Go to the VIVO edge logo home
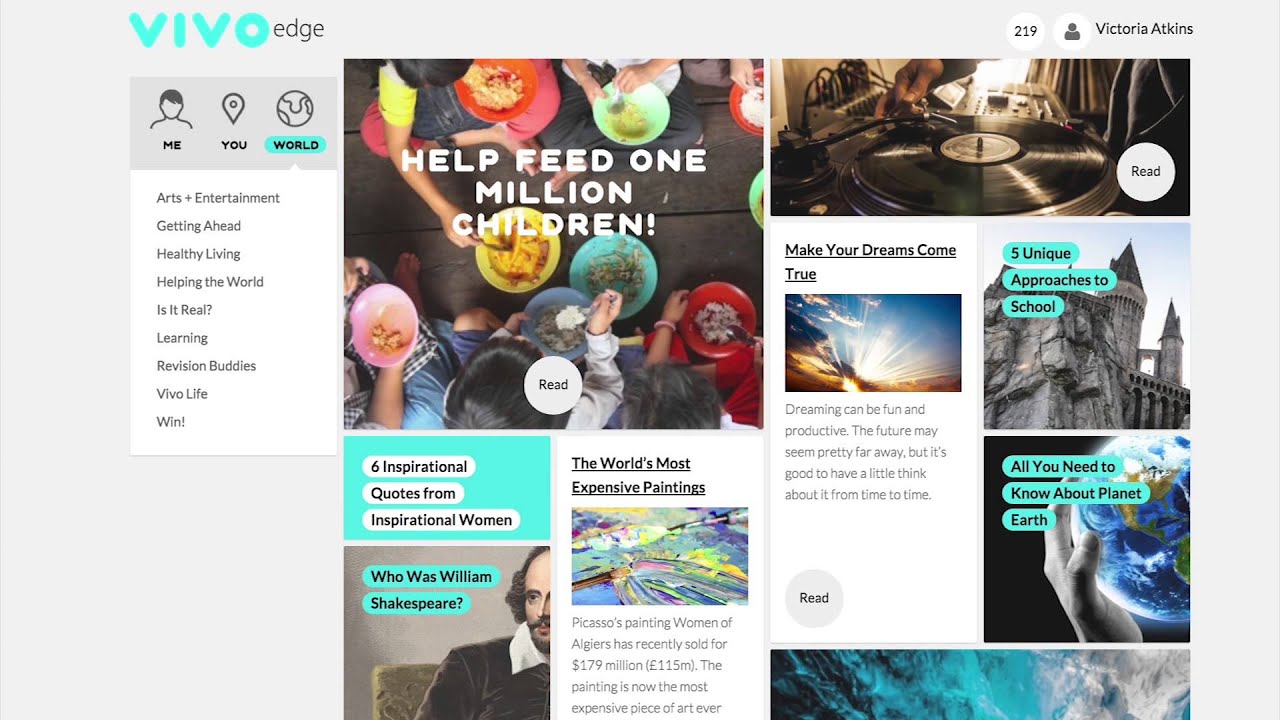 227,30
